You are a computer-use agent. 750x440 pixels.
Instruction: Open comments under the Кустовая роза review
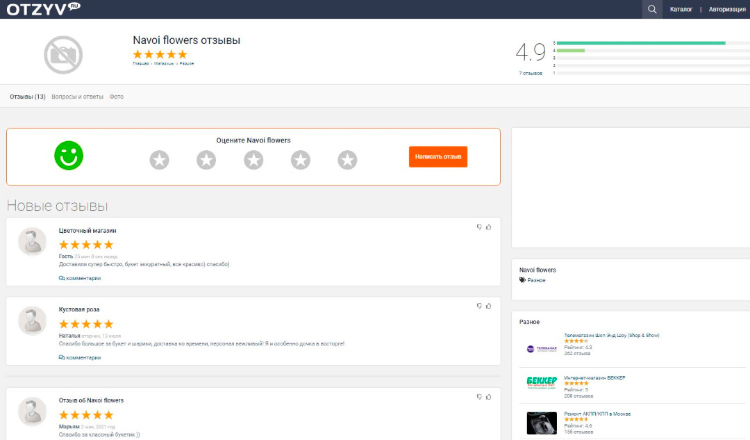point(80,357)
